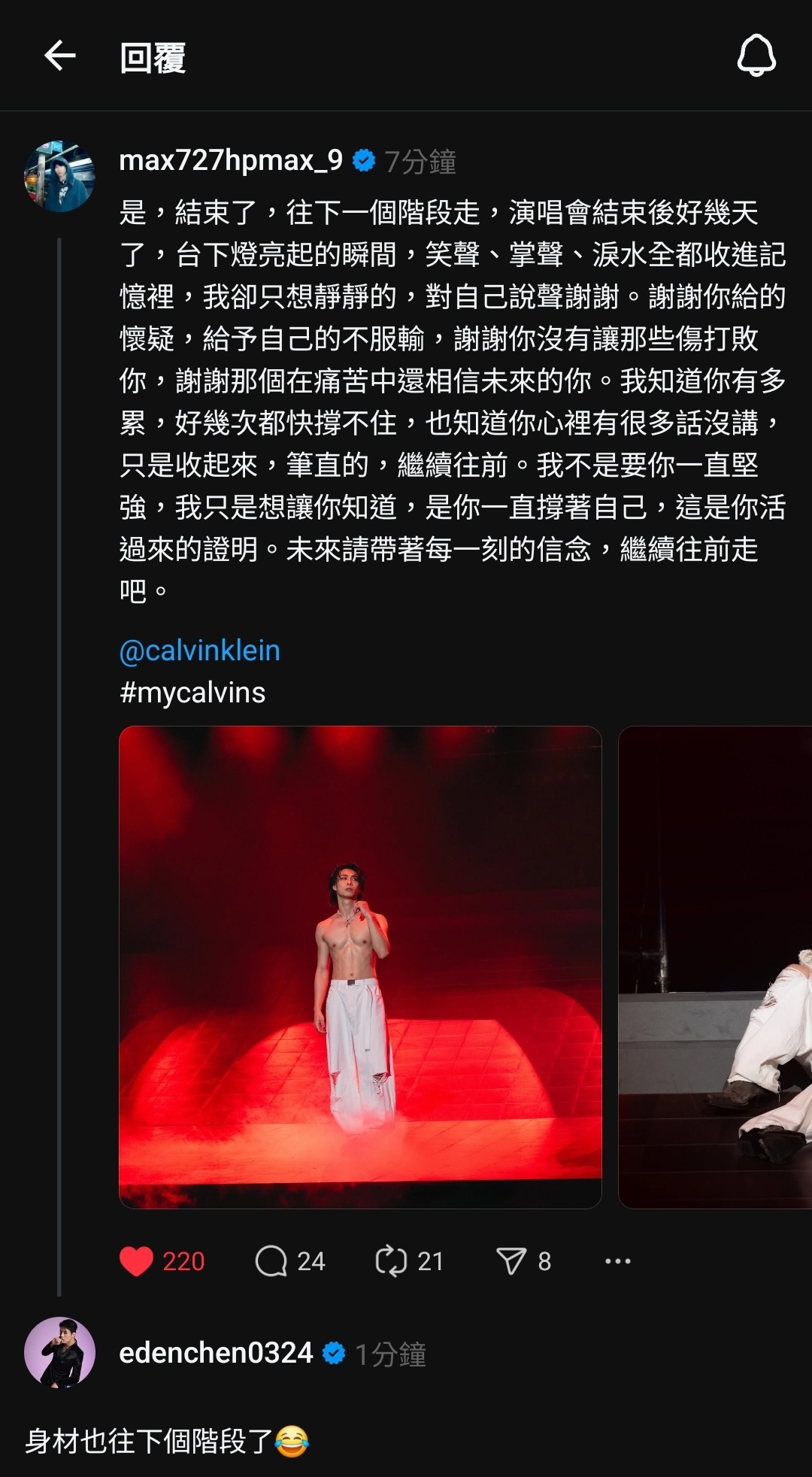Tap the notification bell icon
The image size is (812, 1477).
coord(756,56)
